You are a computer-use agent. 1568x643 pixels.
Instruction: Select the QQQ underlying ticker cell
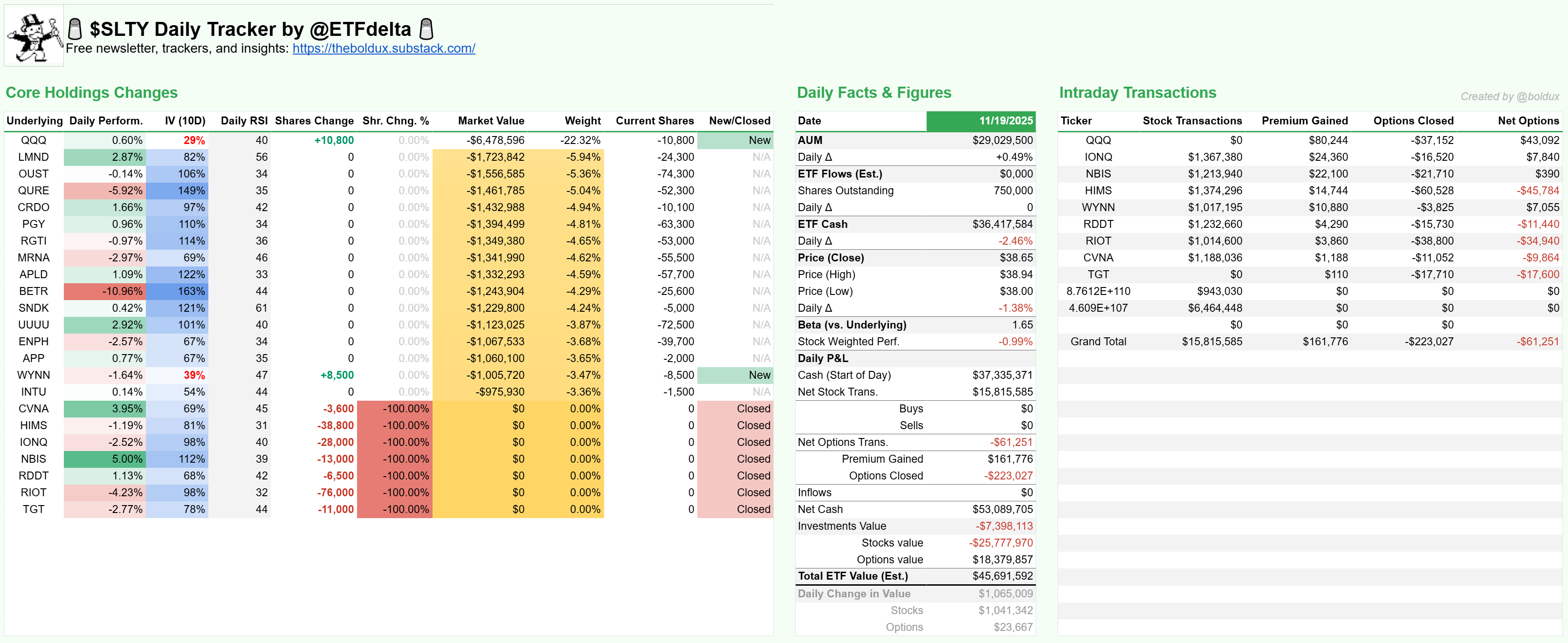tap(34, 140)
